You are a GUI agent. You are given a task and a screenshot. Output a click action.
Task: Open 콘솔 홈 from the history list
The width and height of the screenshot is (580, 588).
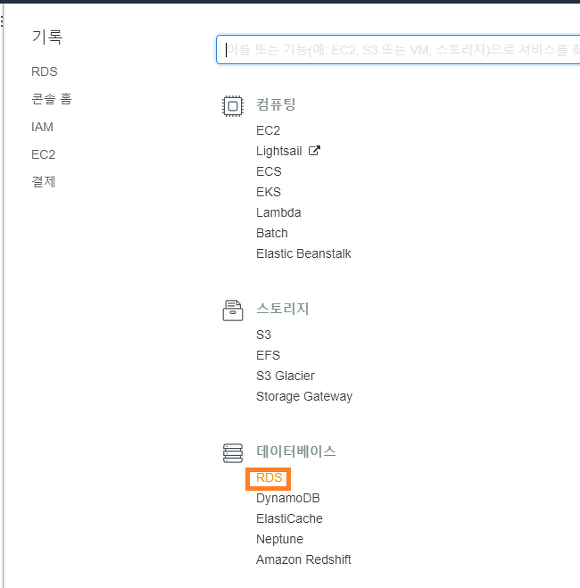tap(51, 99)
